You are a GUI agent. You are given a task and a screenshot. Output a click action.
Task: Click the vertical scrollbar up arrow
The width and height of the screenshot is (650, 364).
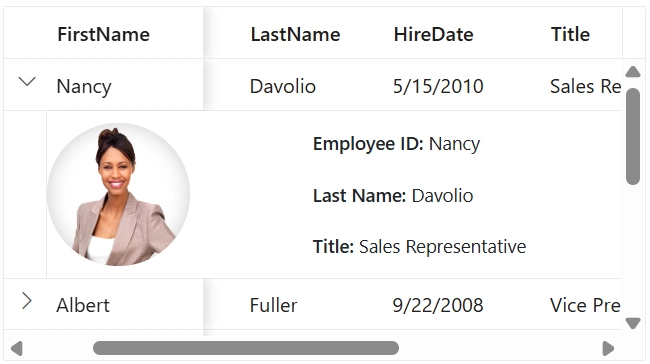633,72
